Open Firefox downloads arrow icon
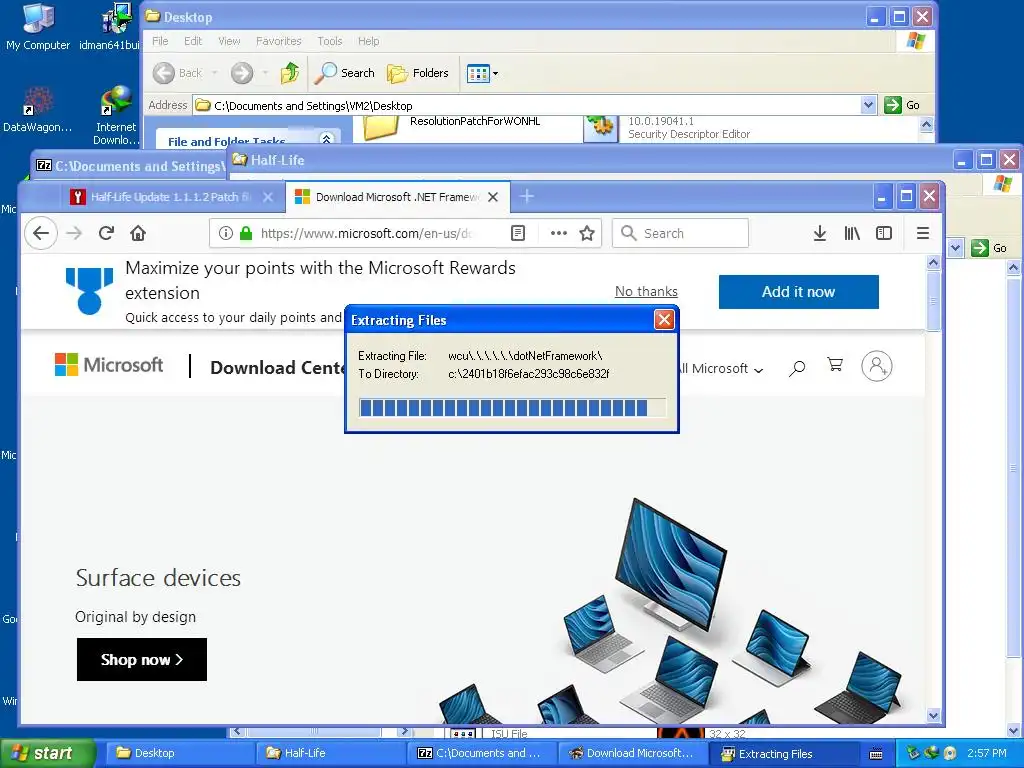 (x=820, y=233)
